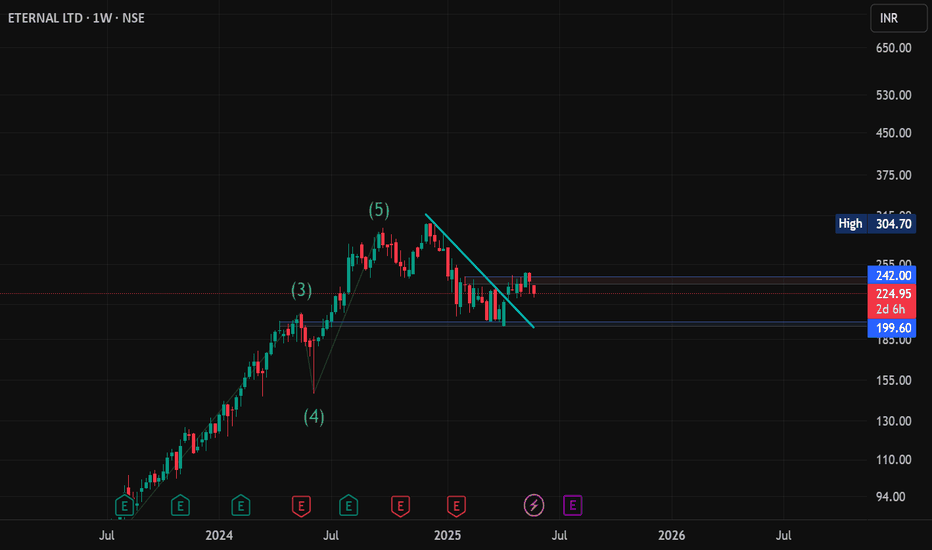The image size is (932, 550).
Task: Click the High 304.70 price label
Action: 875,224
